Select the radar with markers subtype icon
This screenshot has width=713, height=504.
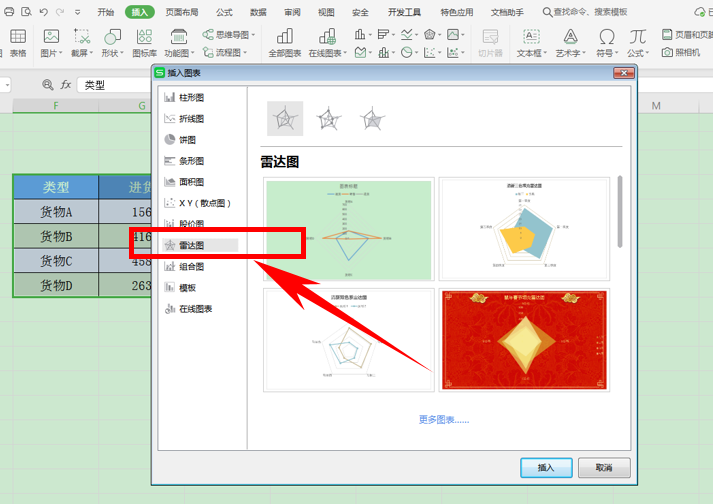328,119
